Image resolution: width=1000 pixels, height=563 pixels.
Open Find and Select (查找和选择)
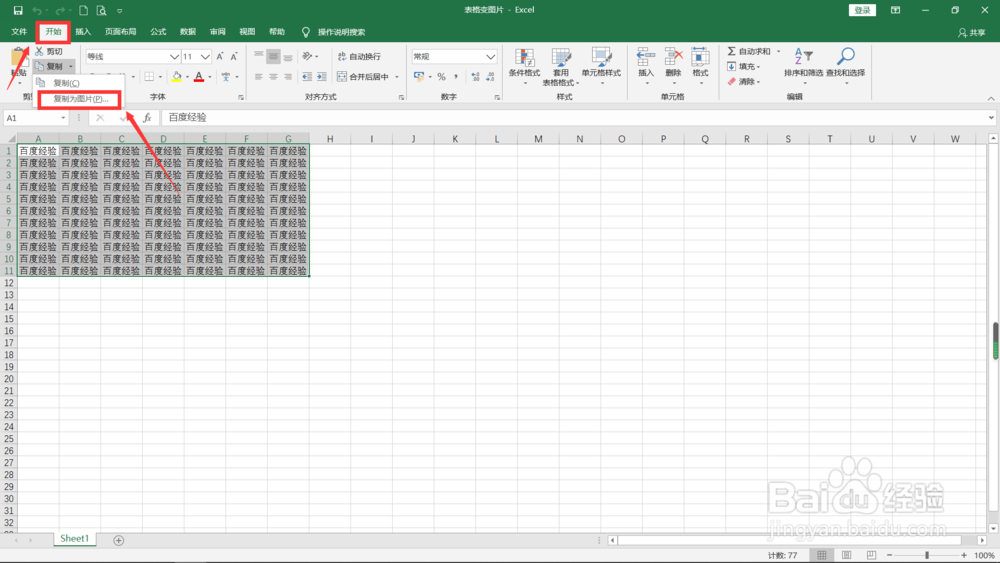pos(845,66)
